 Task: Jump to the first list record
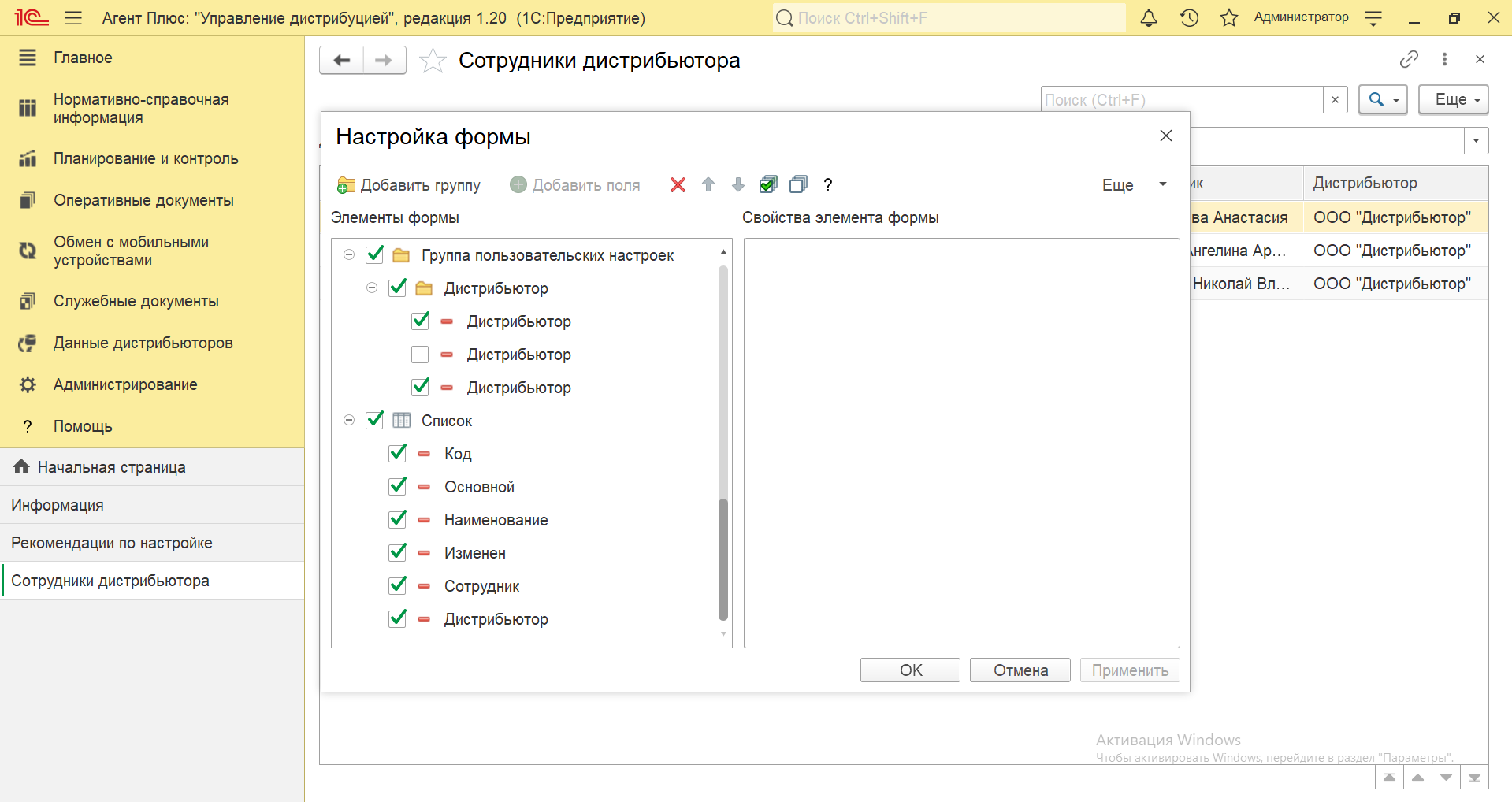(1389, 777)
